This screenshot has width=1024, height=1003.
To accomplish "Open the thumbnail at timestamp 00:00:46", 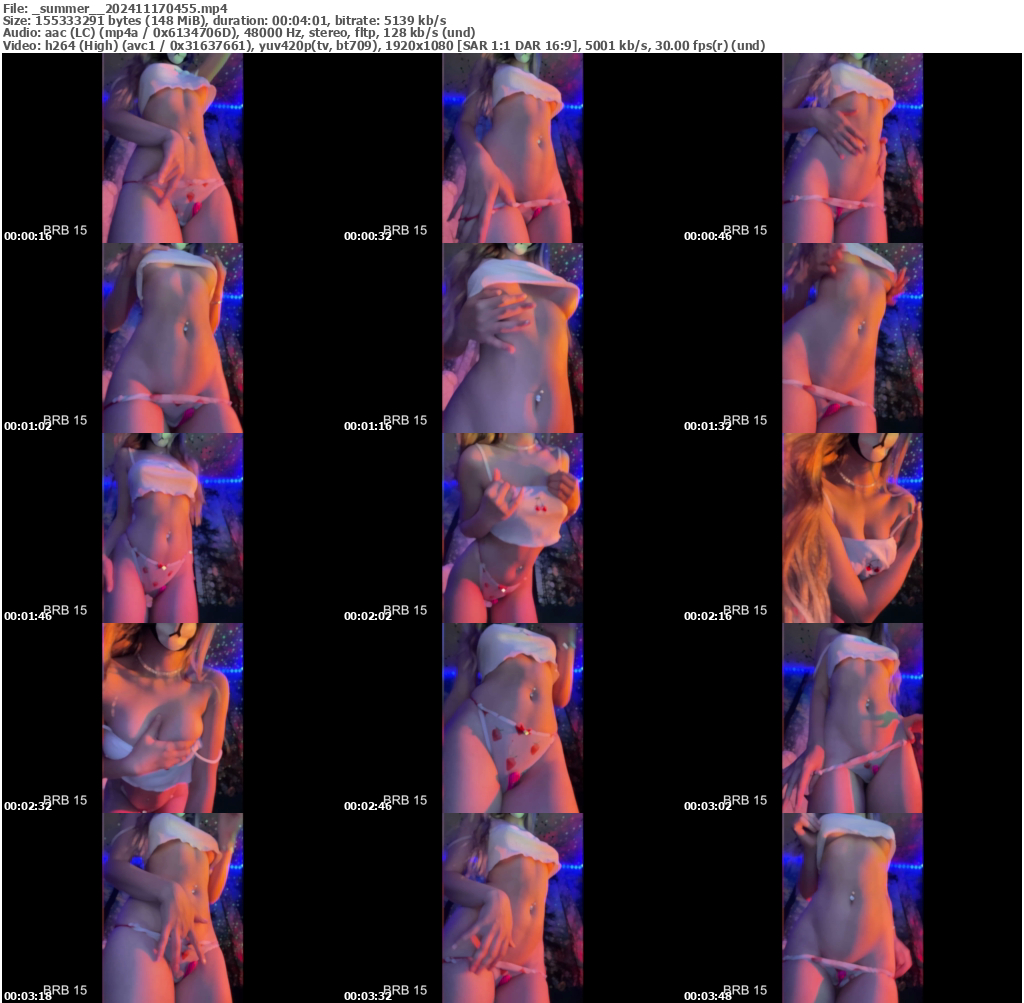I will pos(852,147).
